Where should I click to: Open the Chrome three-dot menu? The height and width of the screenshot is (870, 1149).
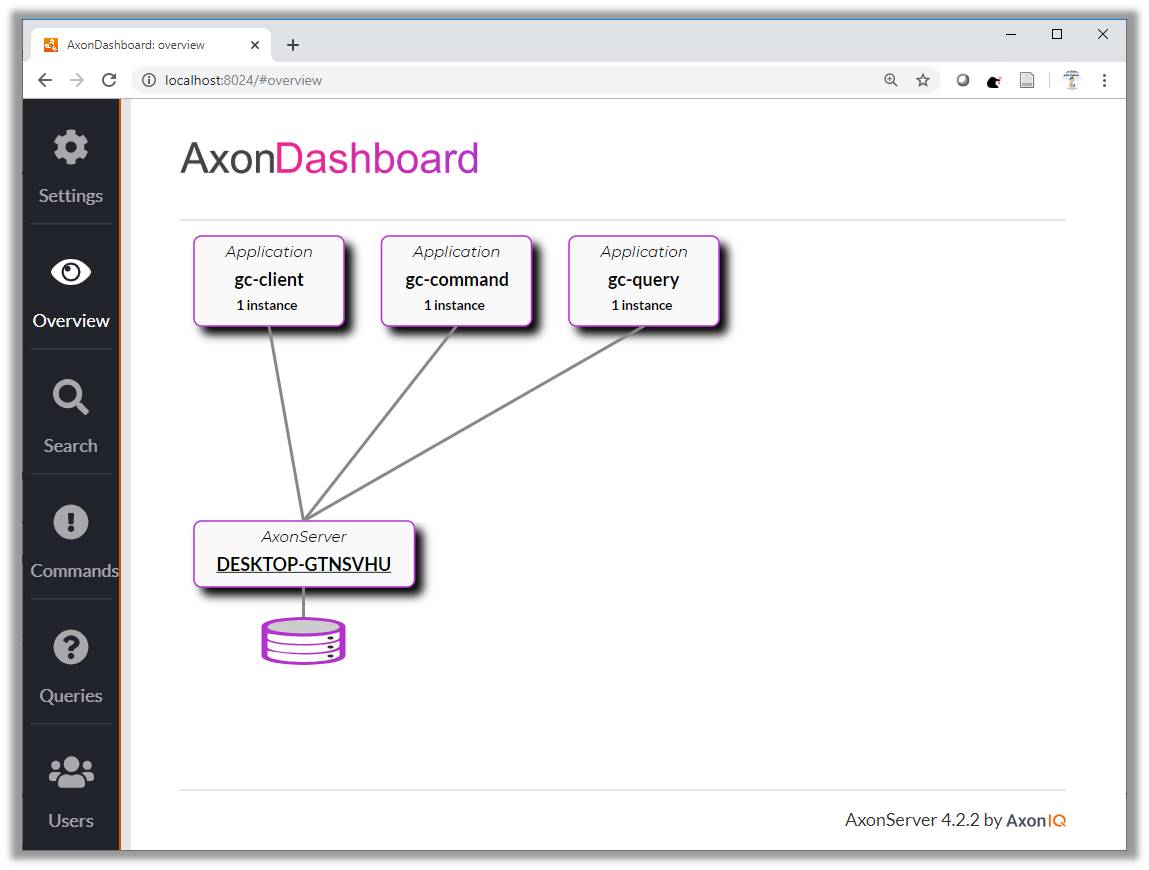(1104, 80)
